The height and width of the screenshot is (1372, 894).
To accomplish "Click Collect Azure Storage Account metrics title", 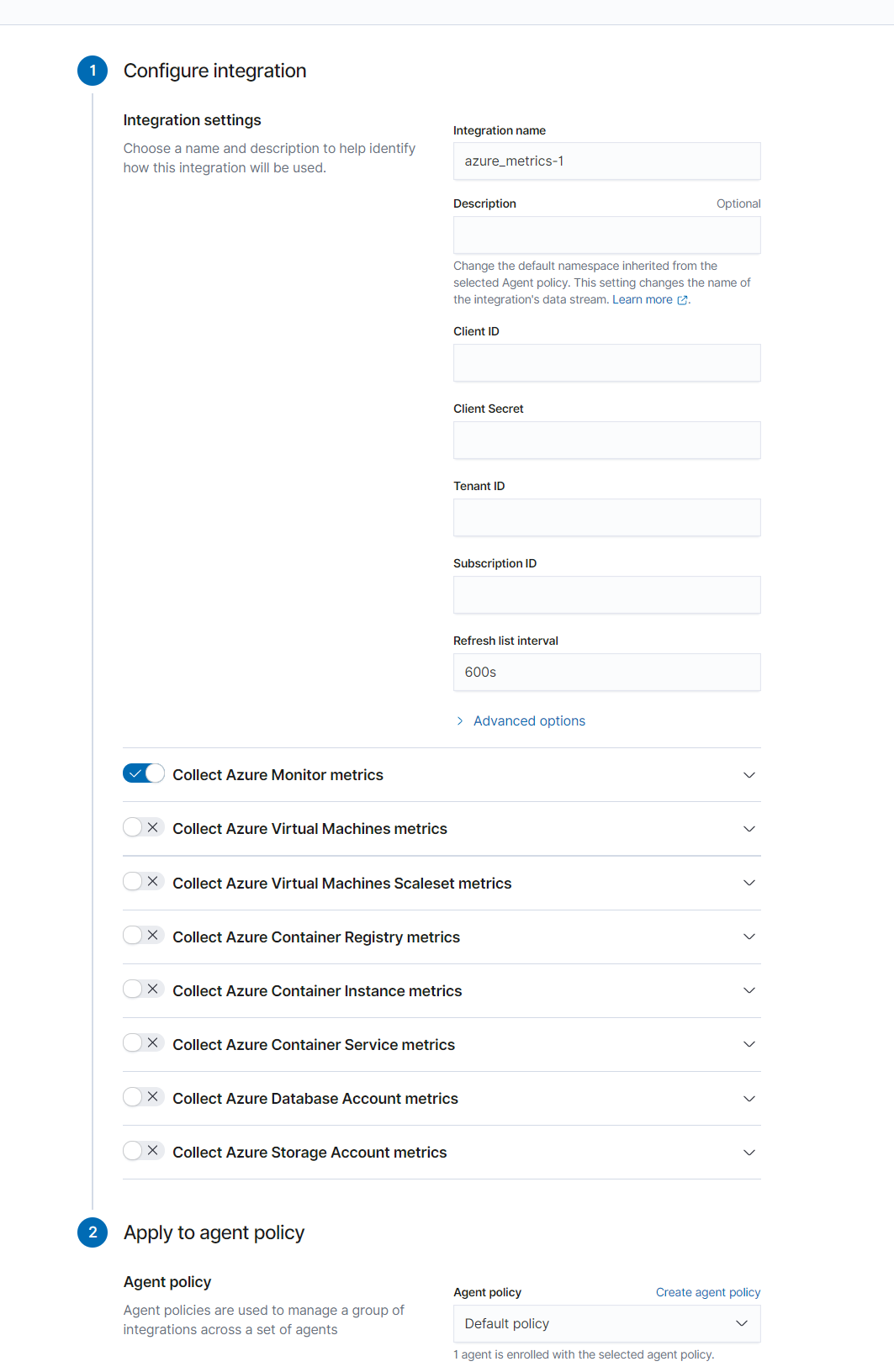I will [309, 1153].
